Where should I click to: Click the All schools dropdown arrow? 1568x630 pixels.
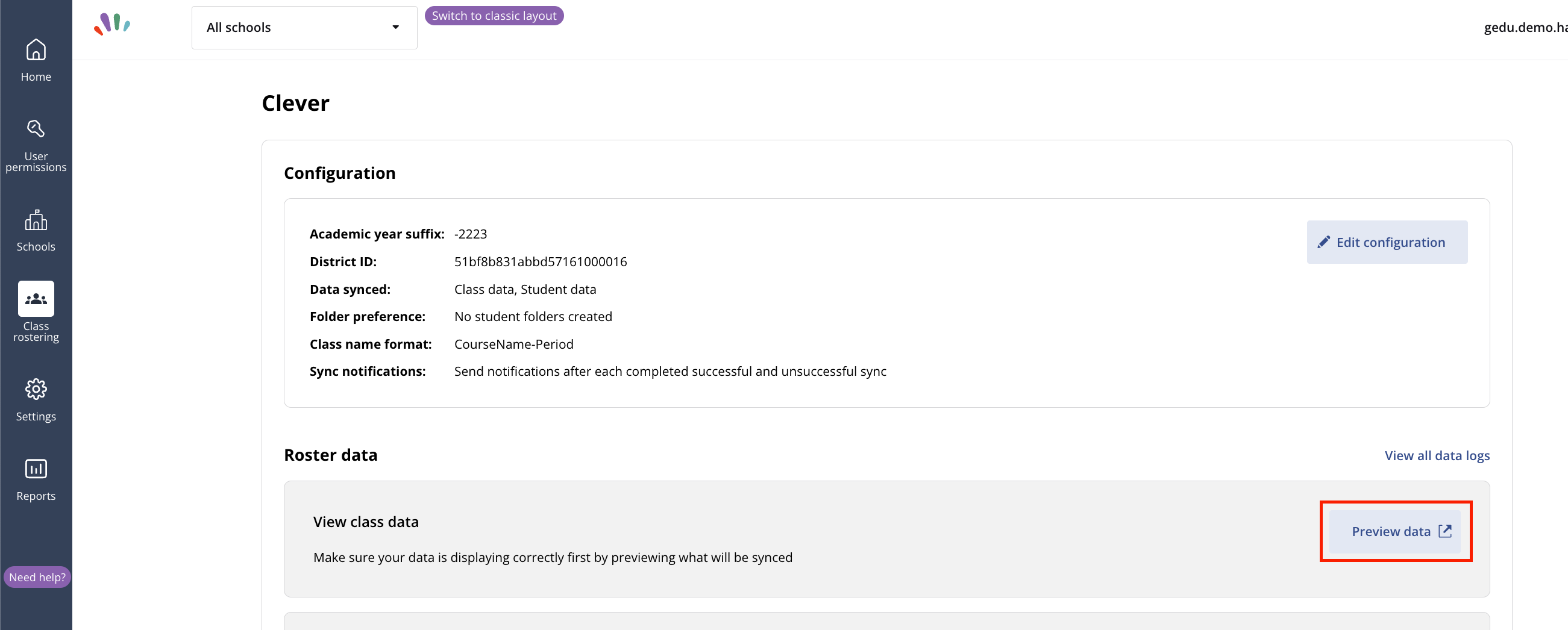[396, 27]
